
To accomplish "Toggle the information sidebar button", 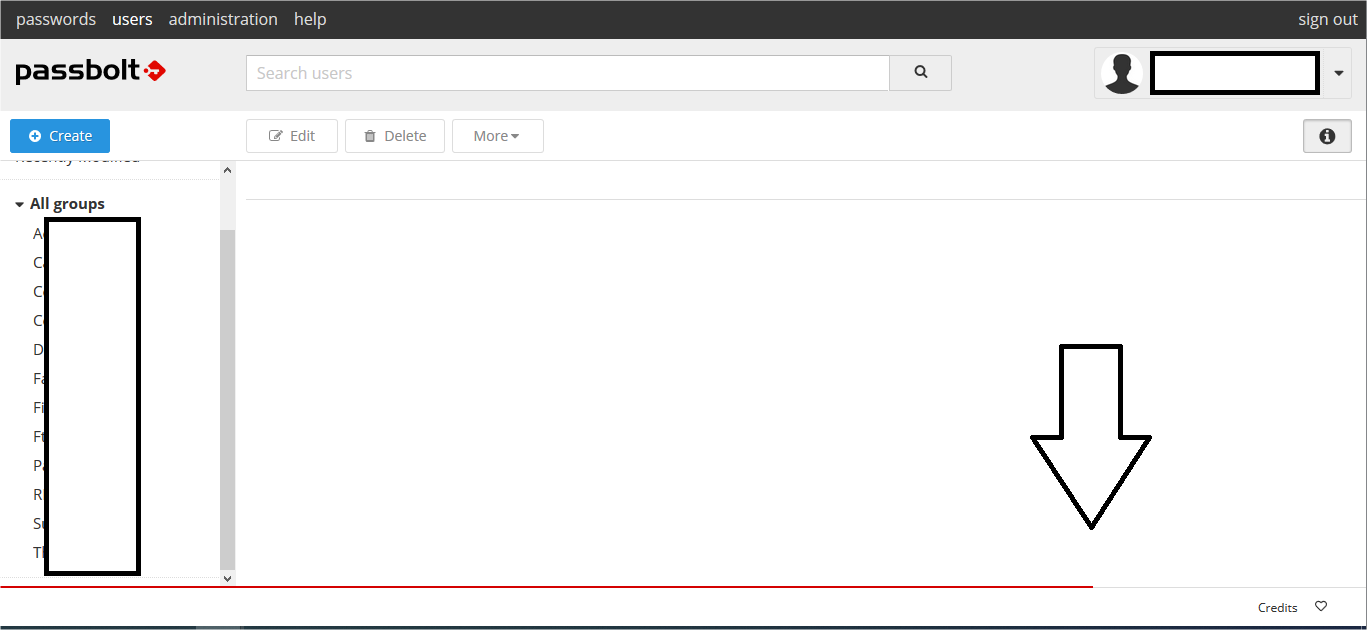I will tap(1327, 136).
